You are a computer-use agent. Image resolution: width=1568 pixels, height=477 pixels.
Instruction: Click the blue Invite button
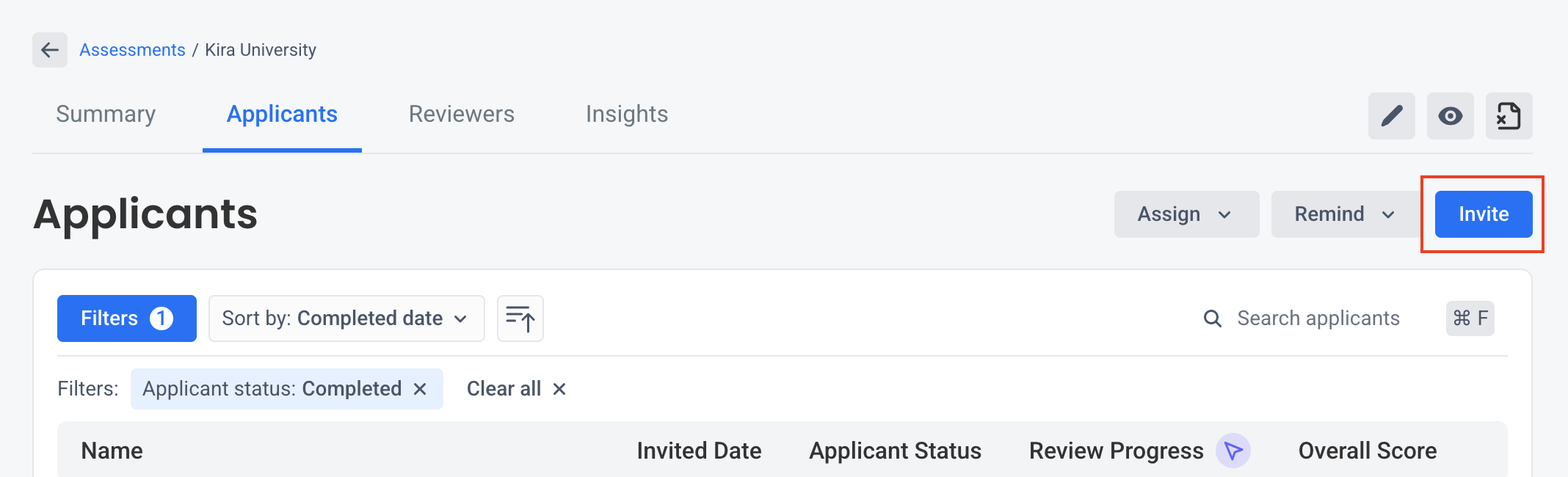click(1484, 214)
